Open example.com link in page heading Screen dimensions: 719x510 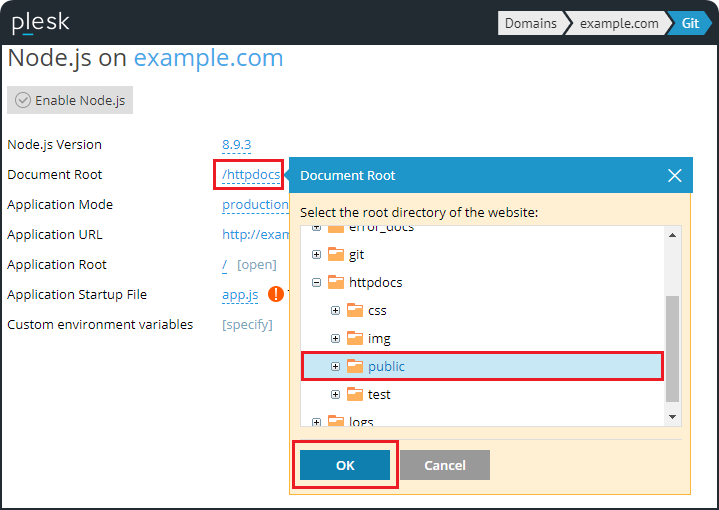point(209,58)
